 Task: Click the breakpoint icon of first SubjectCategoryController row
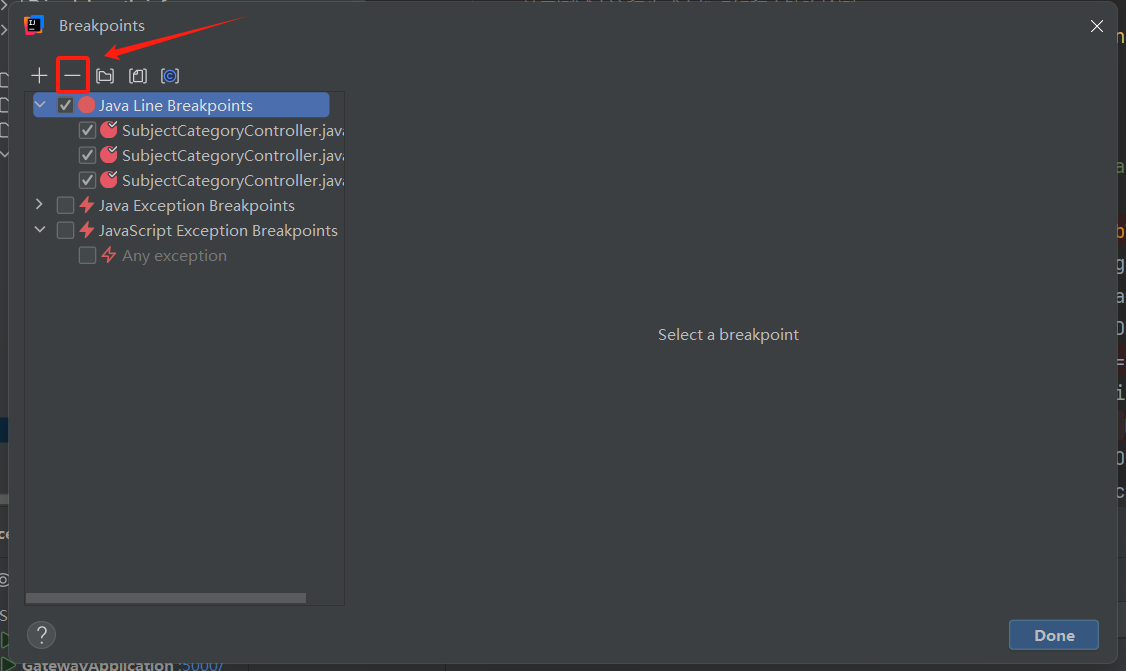click(x=109, y=129)
